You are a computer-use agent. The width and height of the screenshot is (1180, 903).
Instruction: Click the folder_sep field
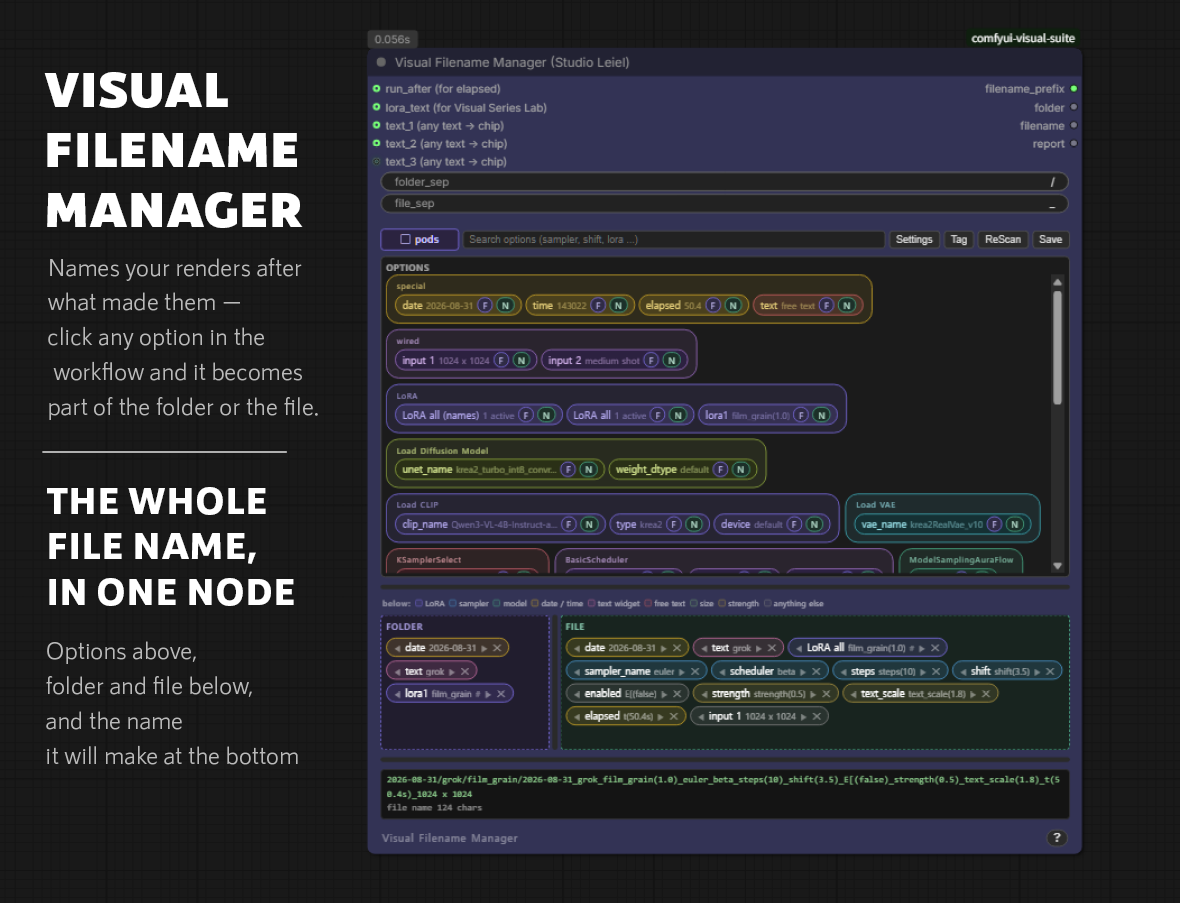coord(724,182)
